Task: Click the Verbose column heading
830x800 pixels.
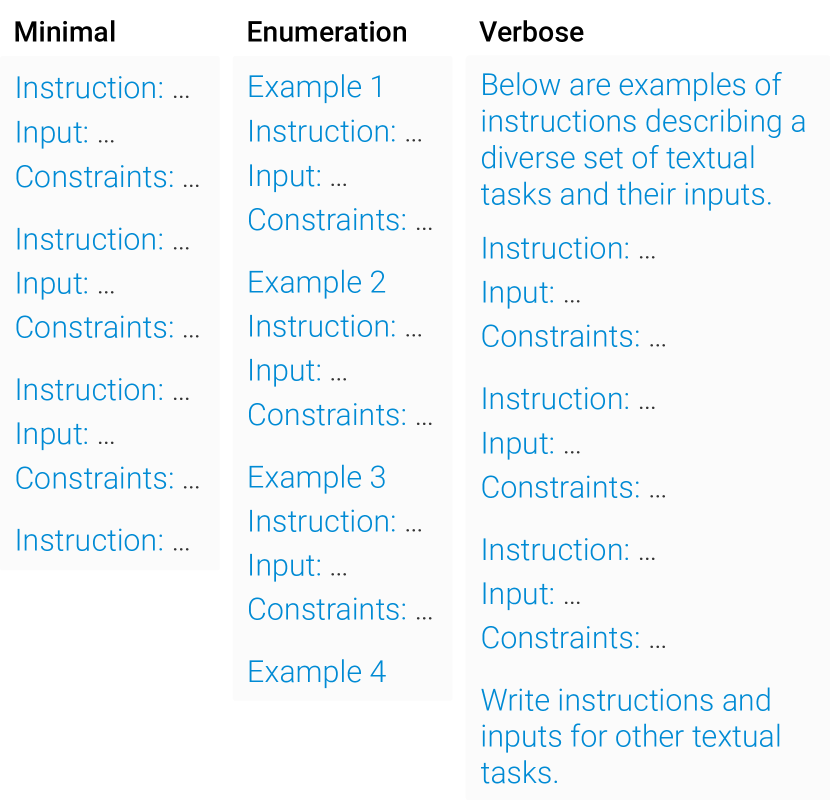Action: [x=531, y=32]
